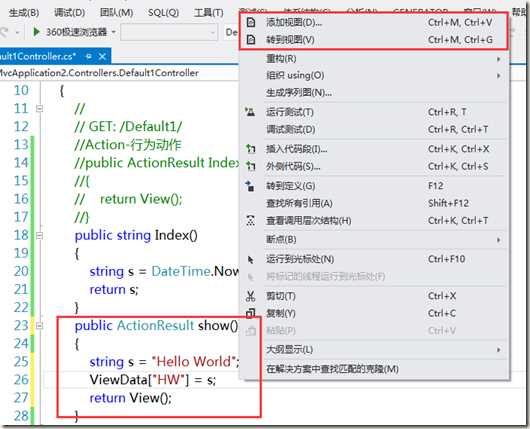Click the ViewData["HW"] = s; code line

(x=152, y=380)
